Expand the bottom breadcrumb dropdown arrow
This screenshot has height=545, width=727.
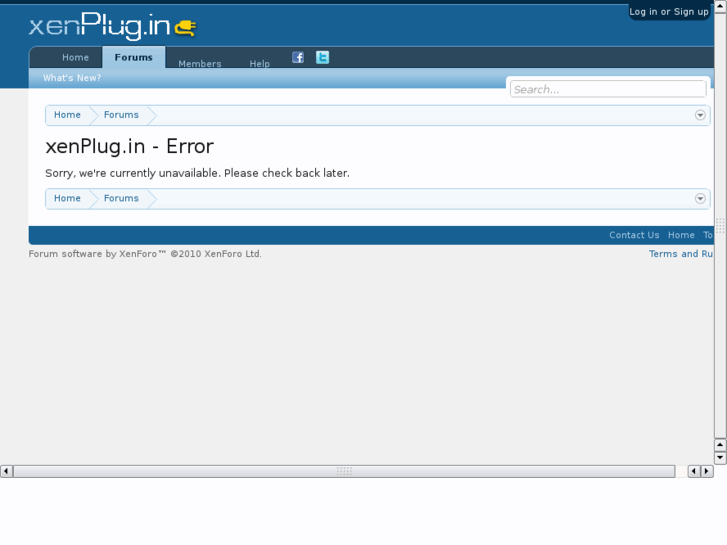tap(700, 199)
